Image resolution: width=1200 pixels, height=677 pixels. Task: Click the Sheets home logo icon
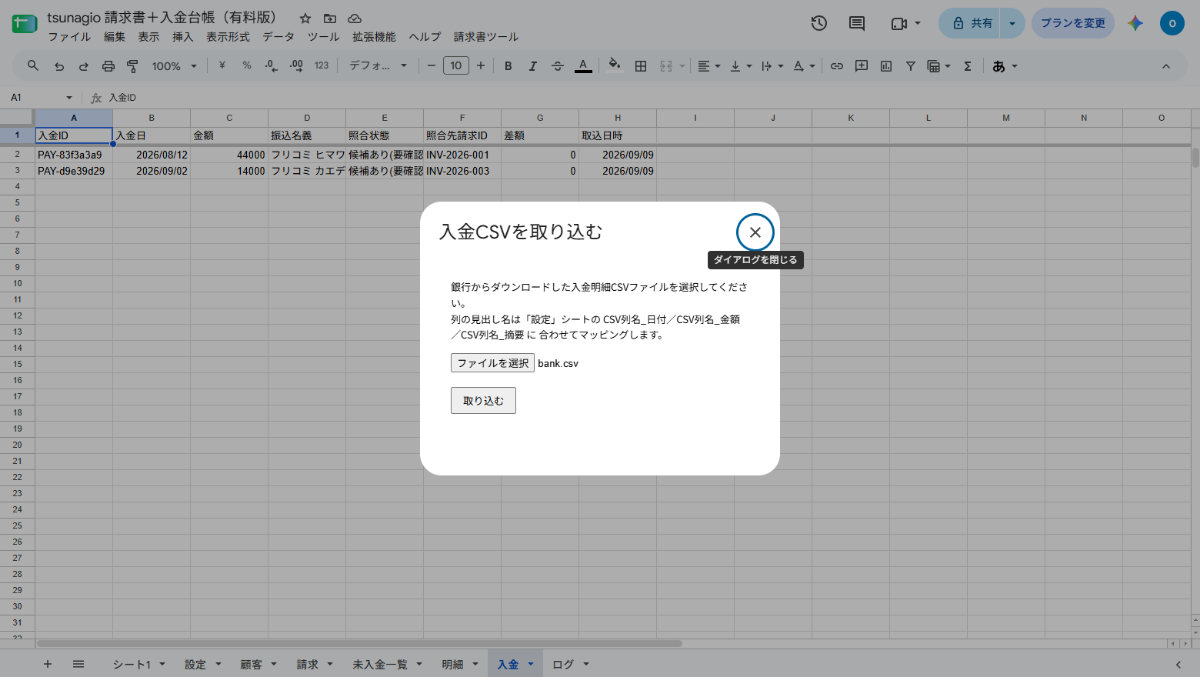(x=24, y=23)
